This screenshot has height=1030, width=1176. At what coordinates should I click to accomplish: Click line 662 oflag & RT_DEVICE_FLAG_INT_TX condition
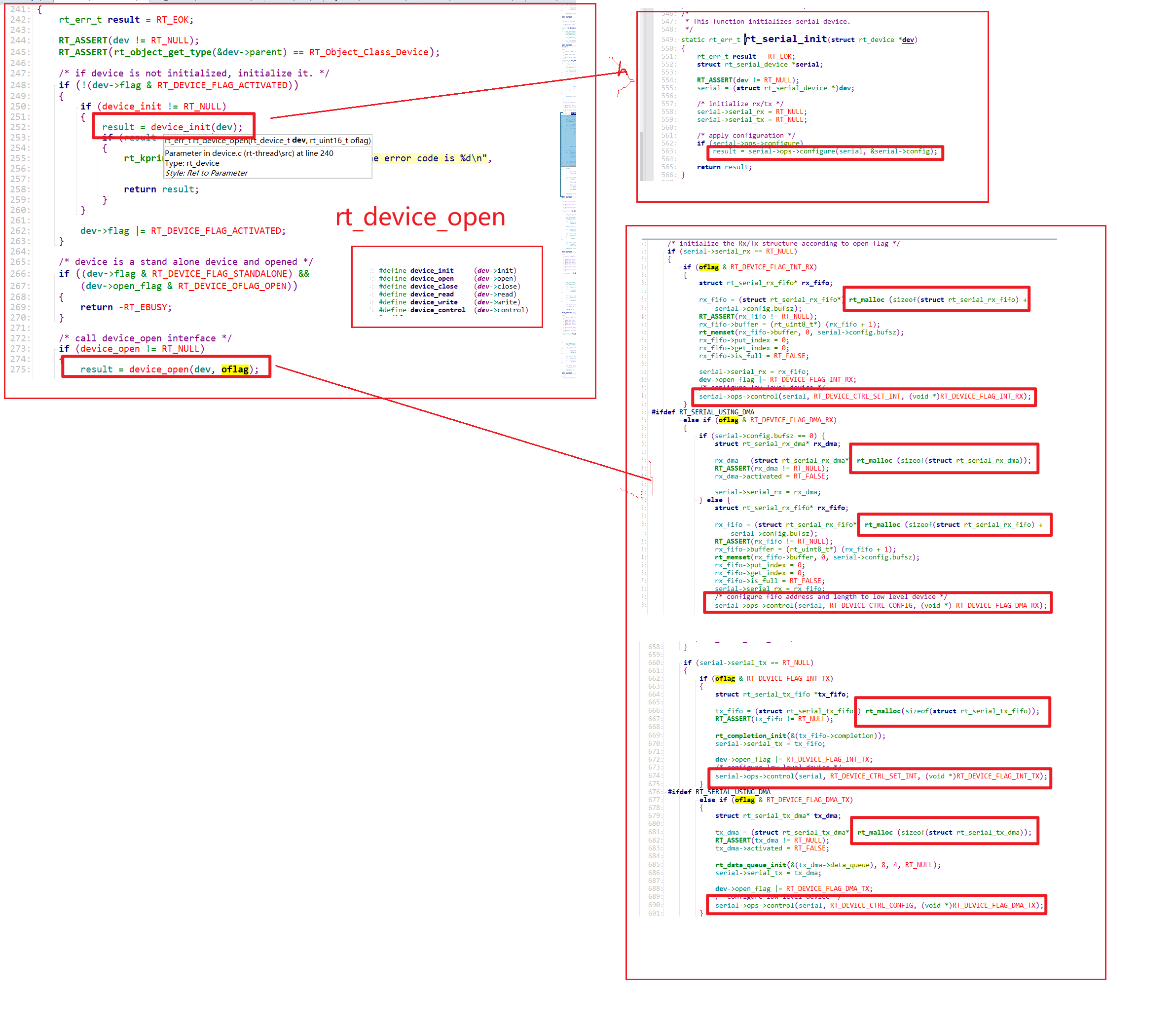(x=766, y=678)
